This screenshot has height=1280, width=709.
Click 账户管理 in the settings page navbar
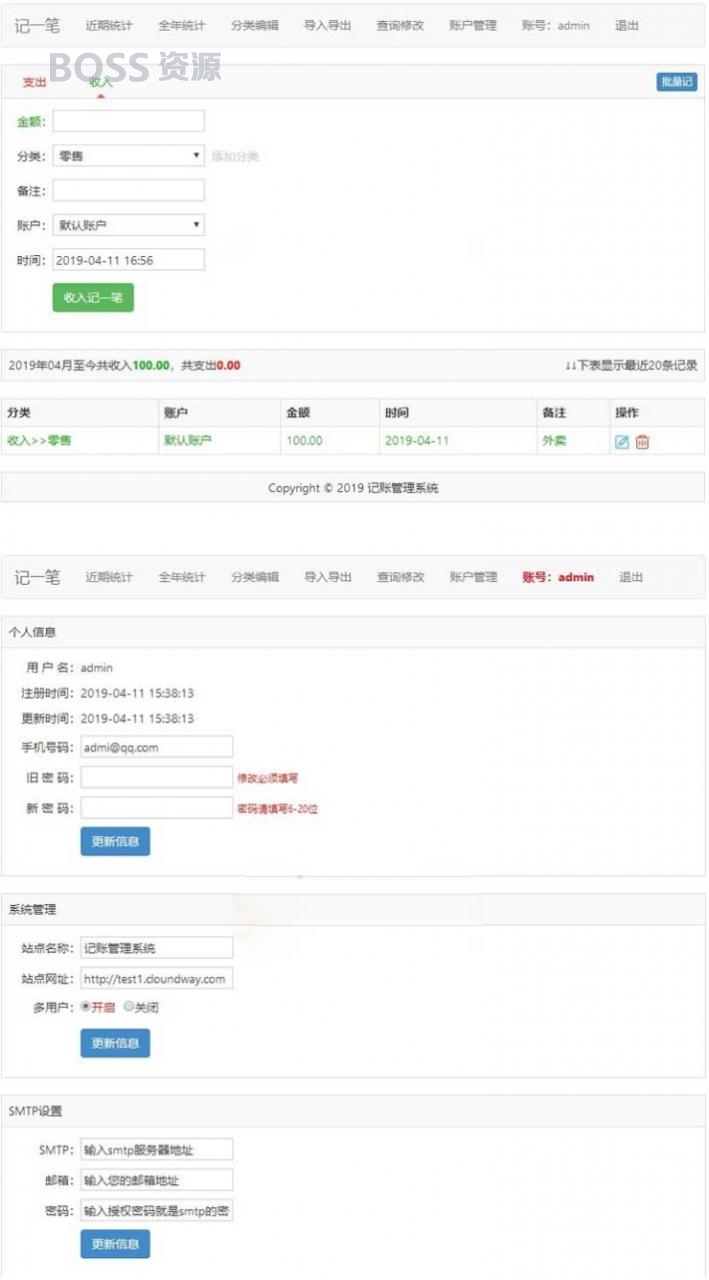(x=473, y=577)
